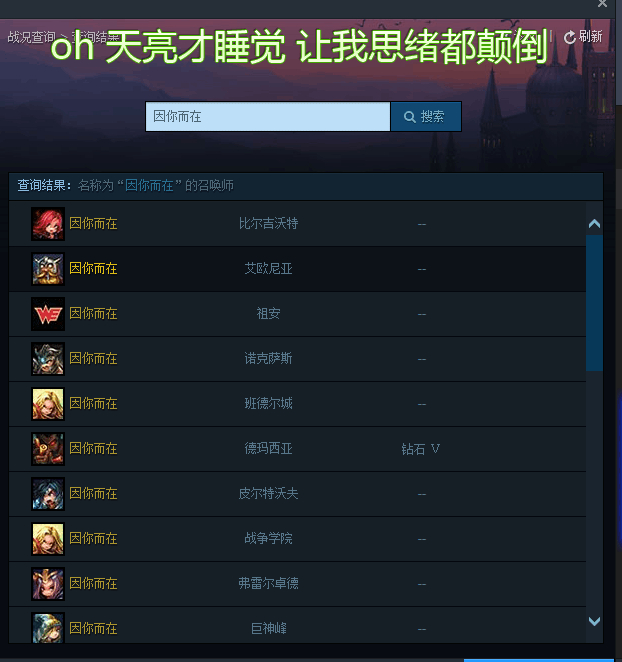Open the 诺克萨斯 summoner avatar icon
622x662 pixels.
coord(48,359)
